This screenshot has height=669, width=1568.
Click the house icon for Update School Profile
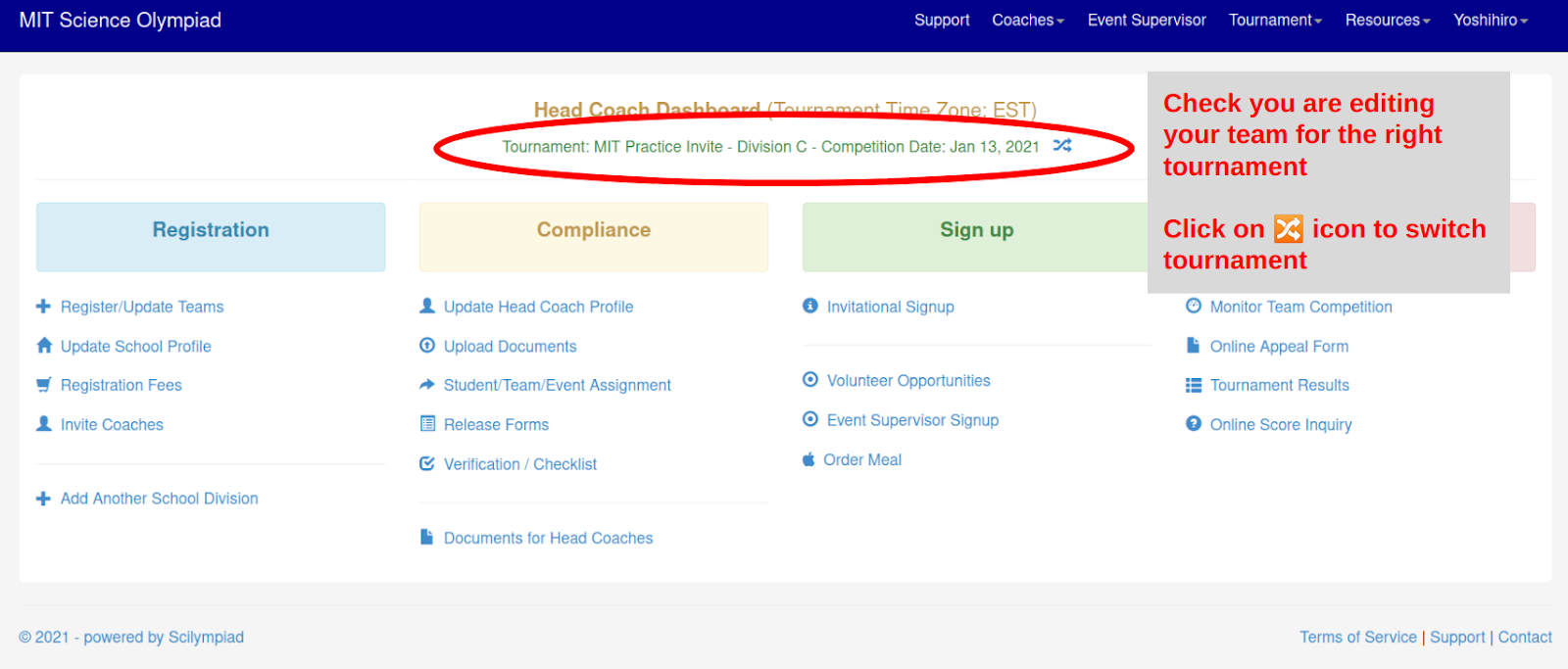[x=44, y=346]
